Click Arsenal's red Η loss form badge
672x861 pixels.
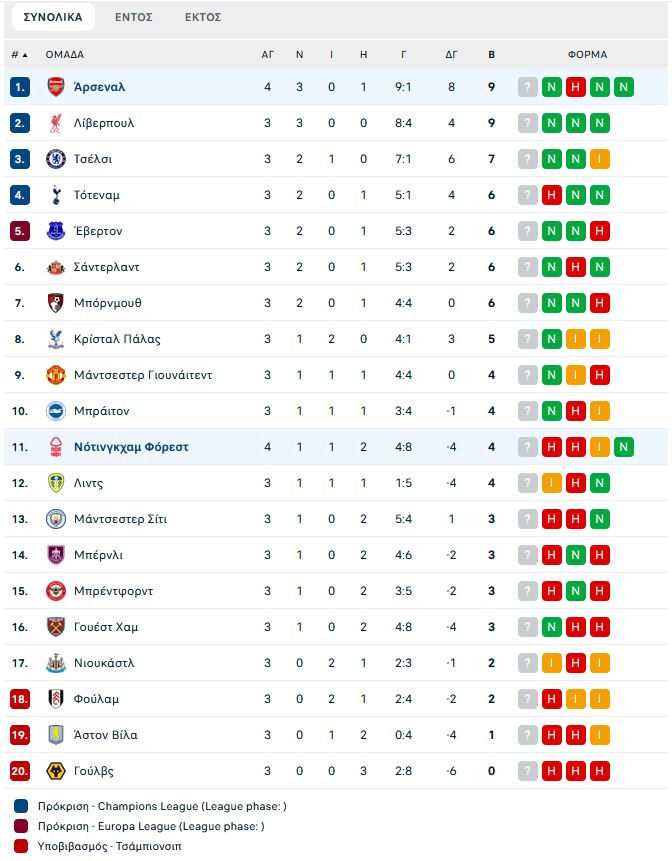(575, 87)
